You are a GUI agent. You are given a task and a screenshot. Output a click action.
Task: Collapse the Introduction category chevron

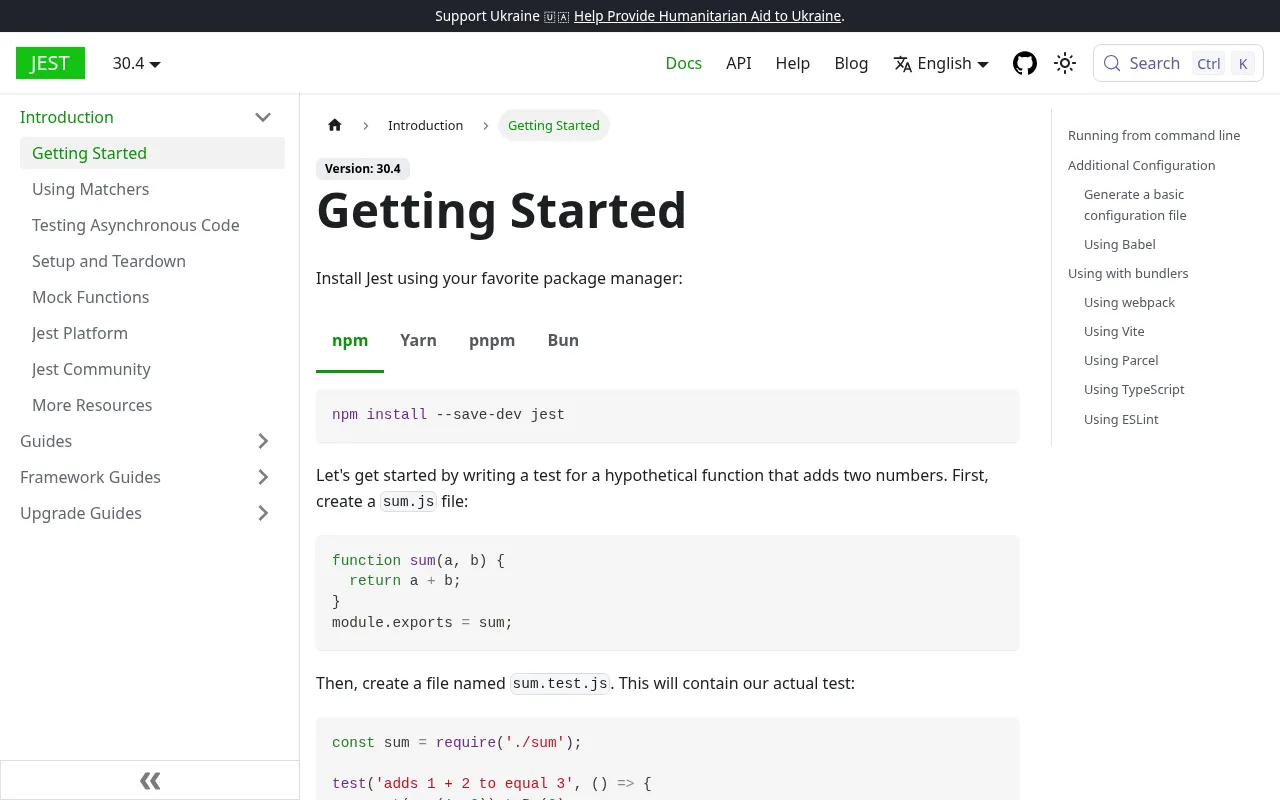(263, 117)
